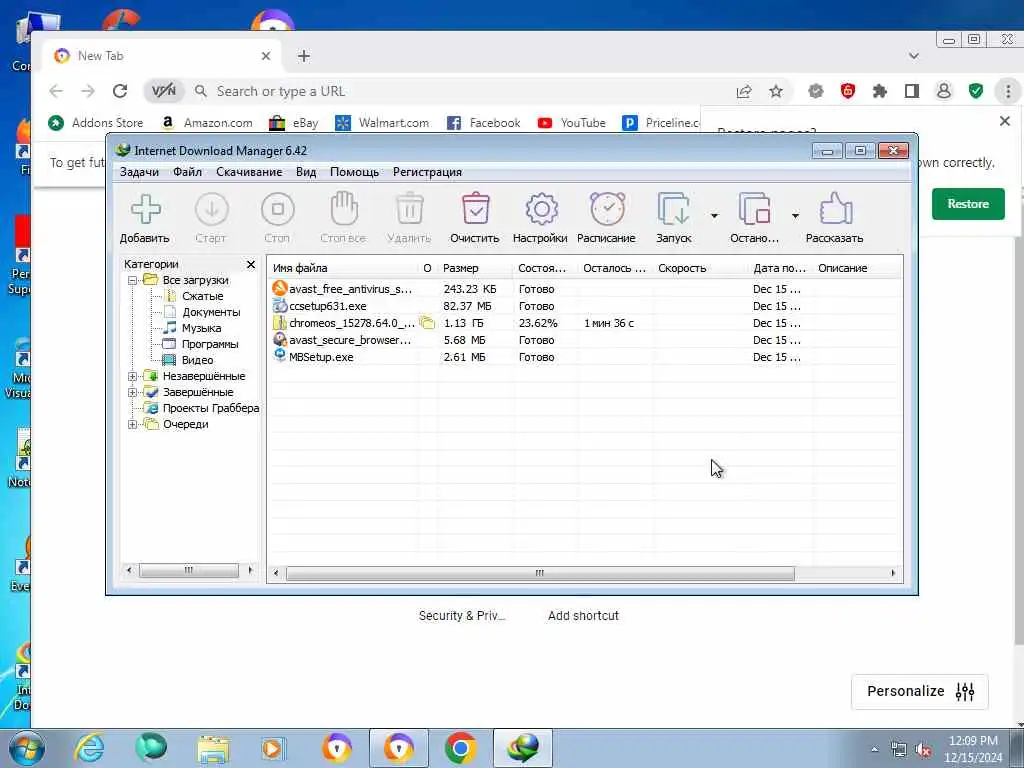Click the Очистить (Delete completed) icon
This screenshot has width=1024, height=768.
(475, 209)
